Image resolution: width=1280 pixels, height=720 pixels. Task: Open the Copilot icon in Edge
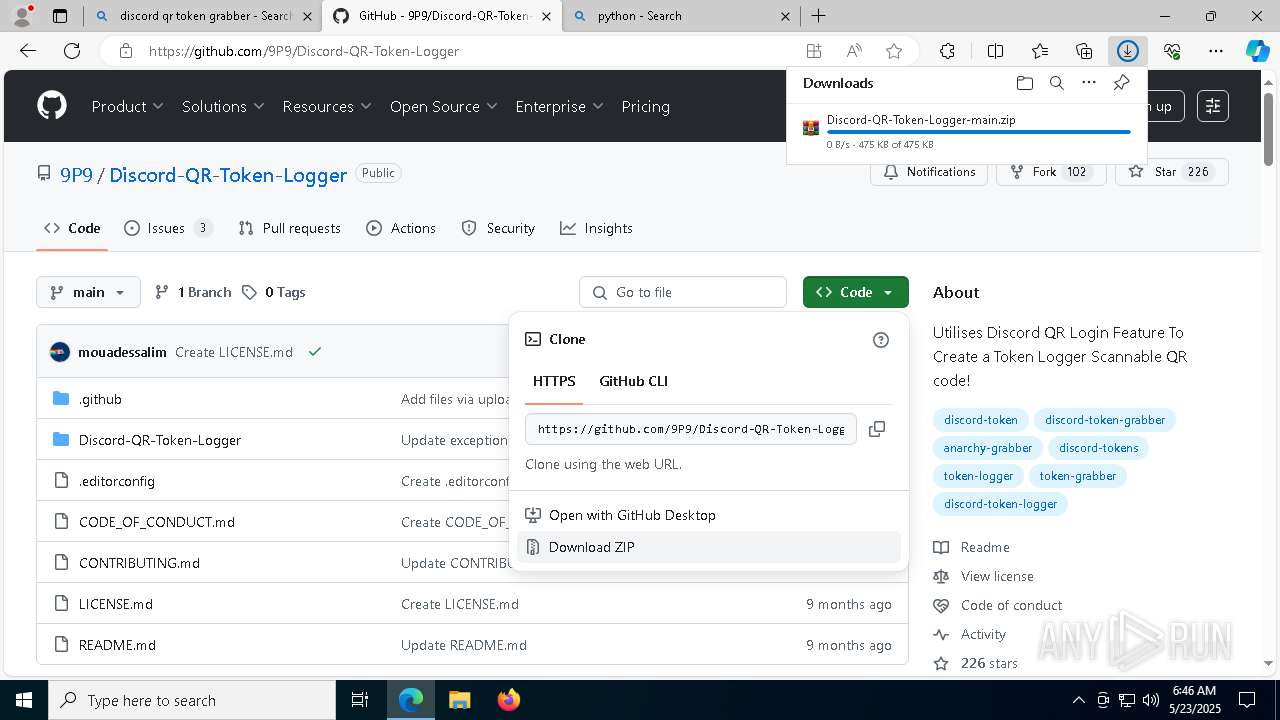1257,51
